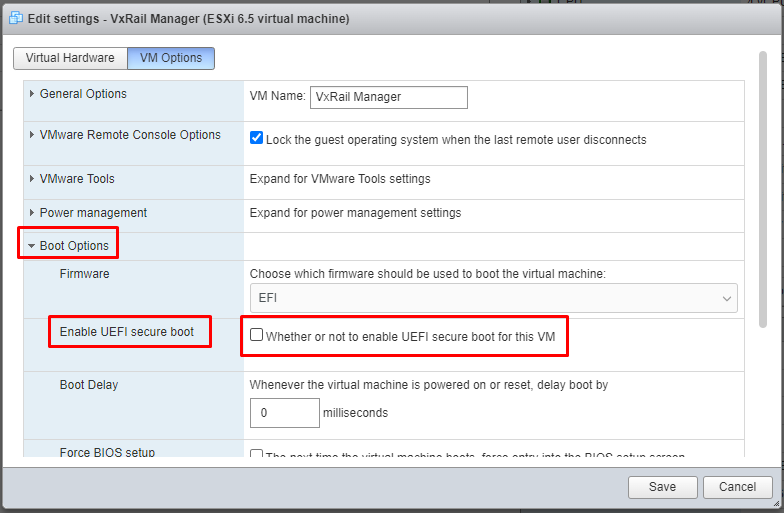Select the VM Options tab
The width and height of the screenshot is (784, 513).
click(170, 58)
